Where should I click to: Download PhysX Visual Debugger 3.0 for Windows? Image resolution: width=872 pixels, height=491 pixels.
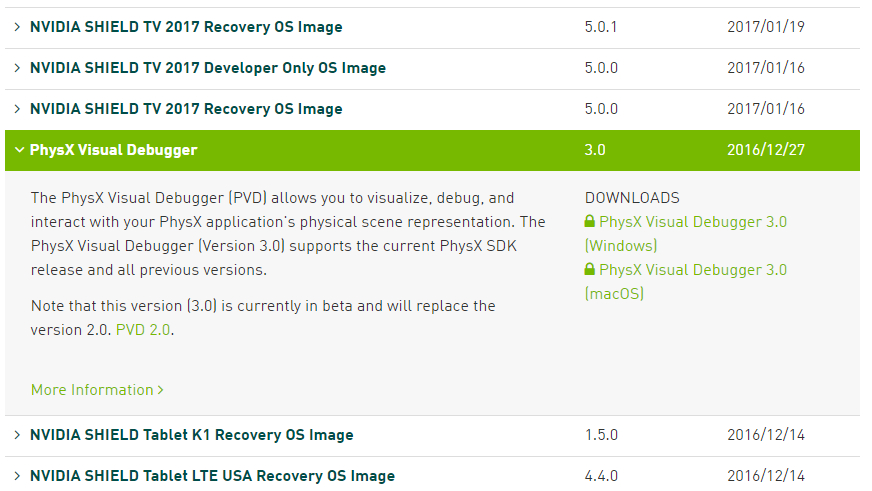tap(692, 222)
